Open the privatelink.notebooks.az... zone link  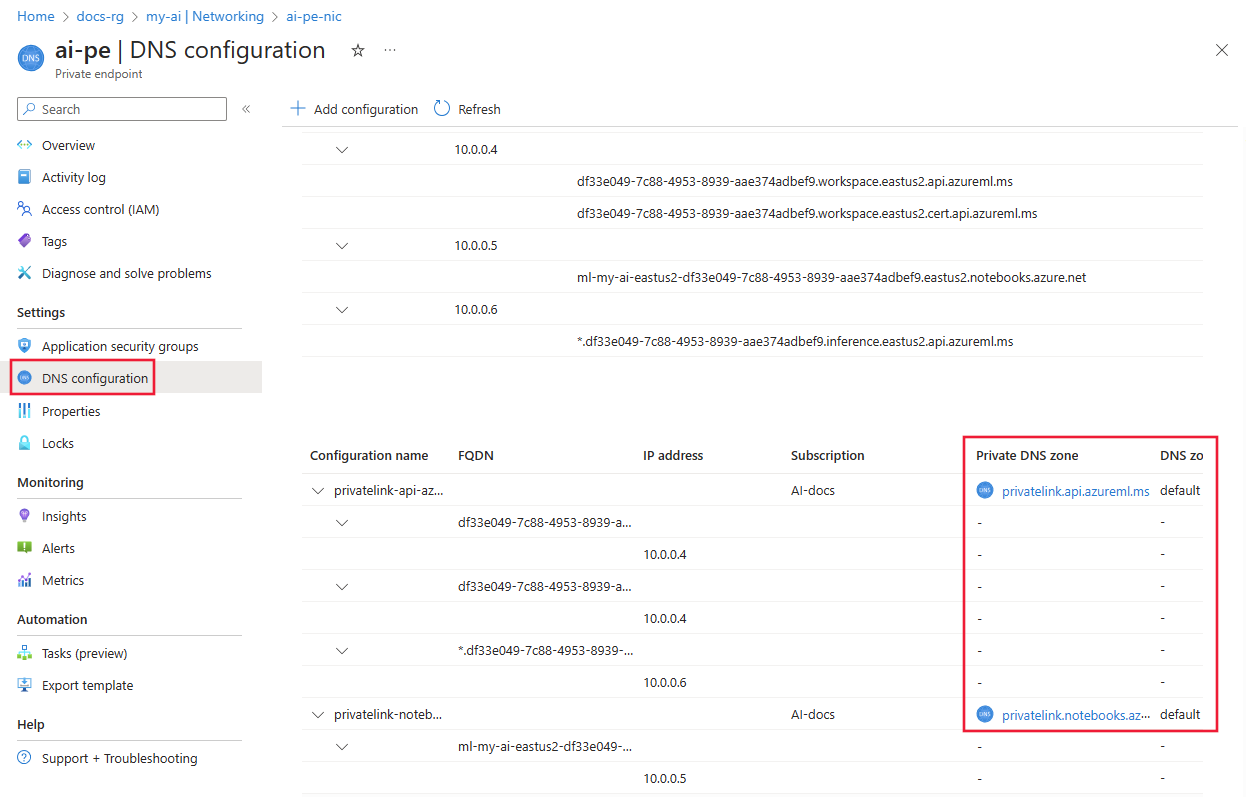pyautogui.click(x=1076, y=714)
